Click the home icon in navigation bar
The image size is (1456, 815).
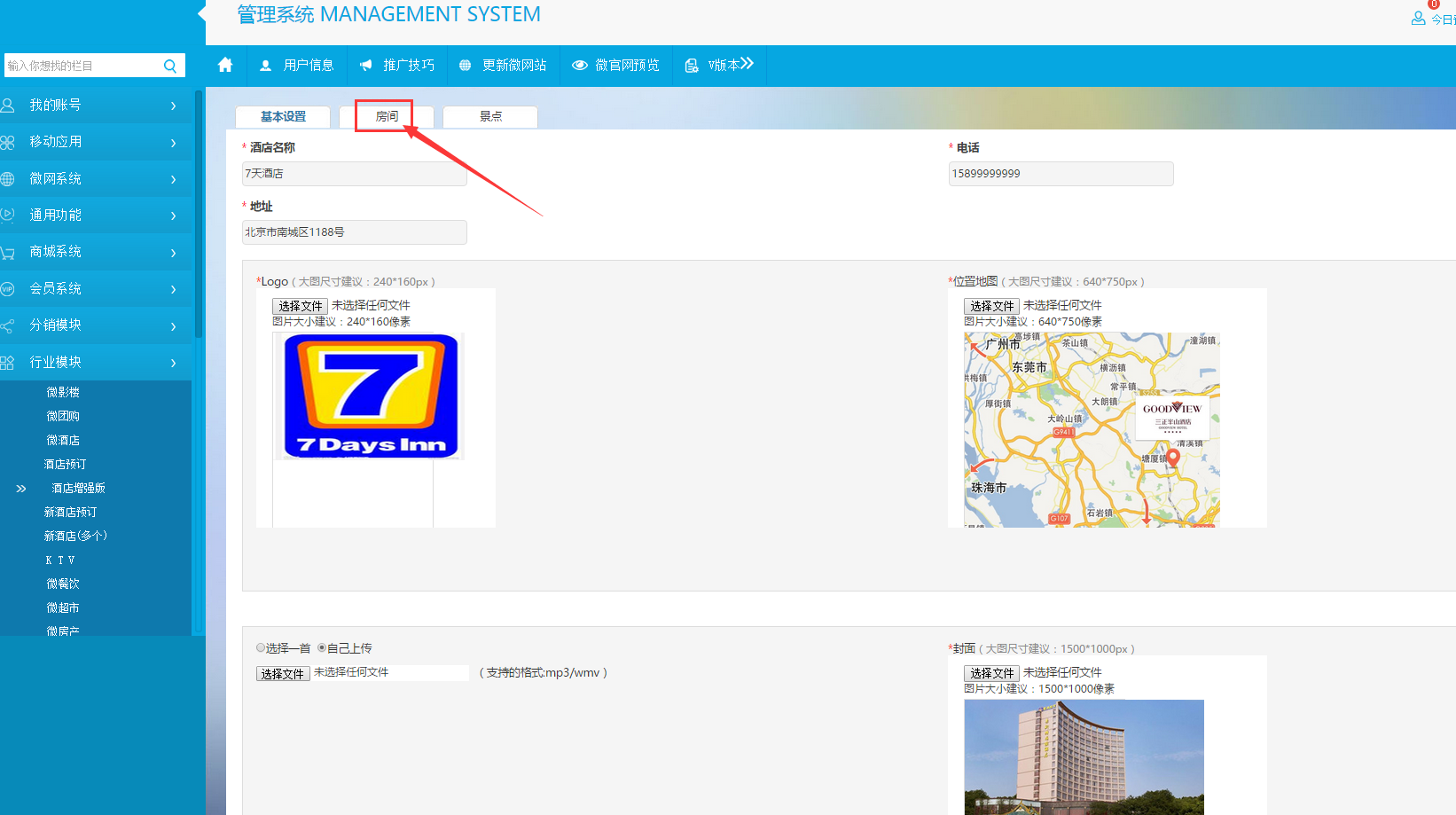225,65
